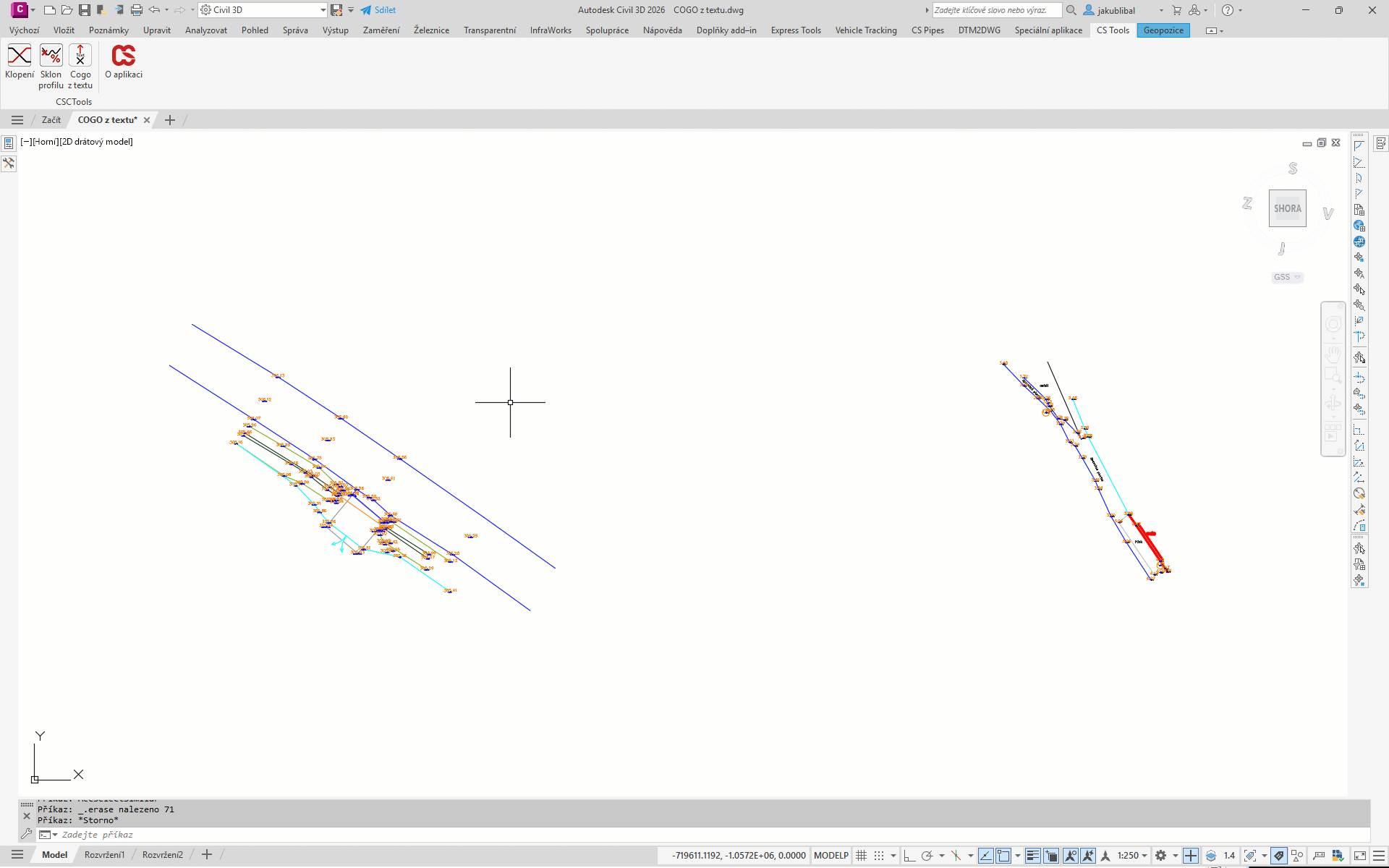Click the Sdílet share button

(x=378, y=10)
